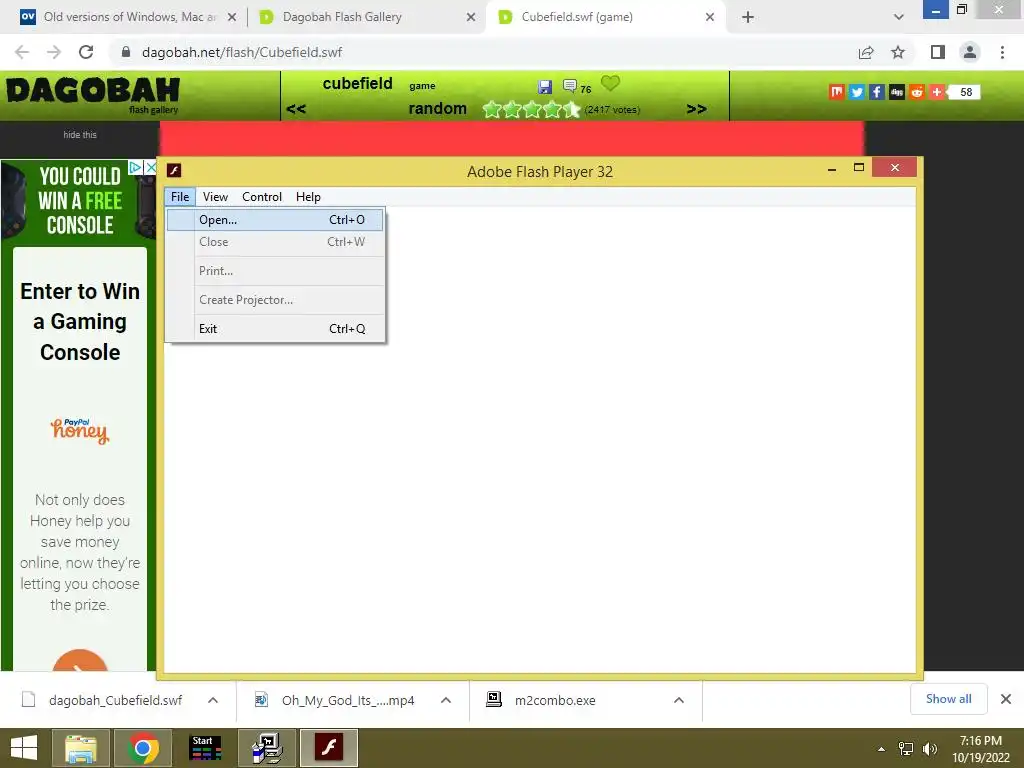Open the Control menu in Flash Player

tap(261, 197)
